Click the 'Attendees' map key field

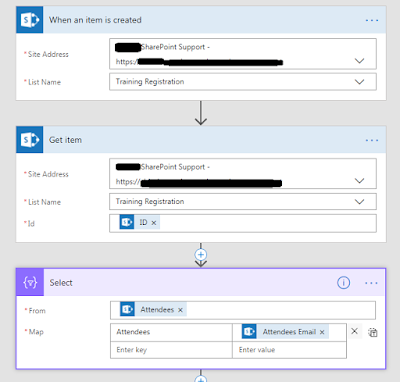tap(171, 332)
